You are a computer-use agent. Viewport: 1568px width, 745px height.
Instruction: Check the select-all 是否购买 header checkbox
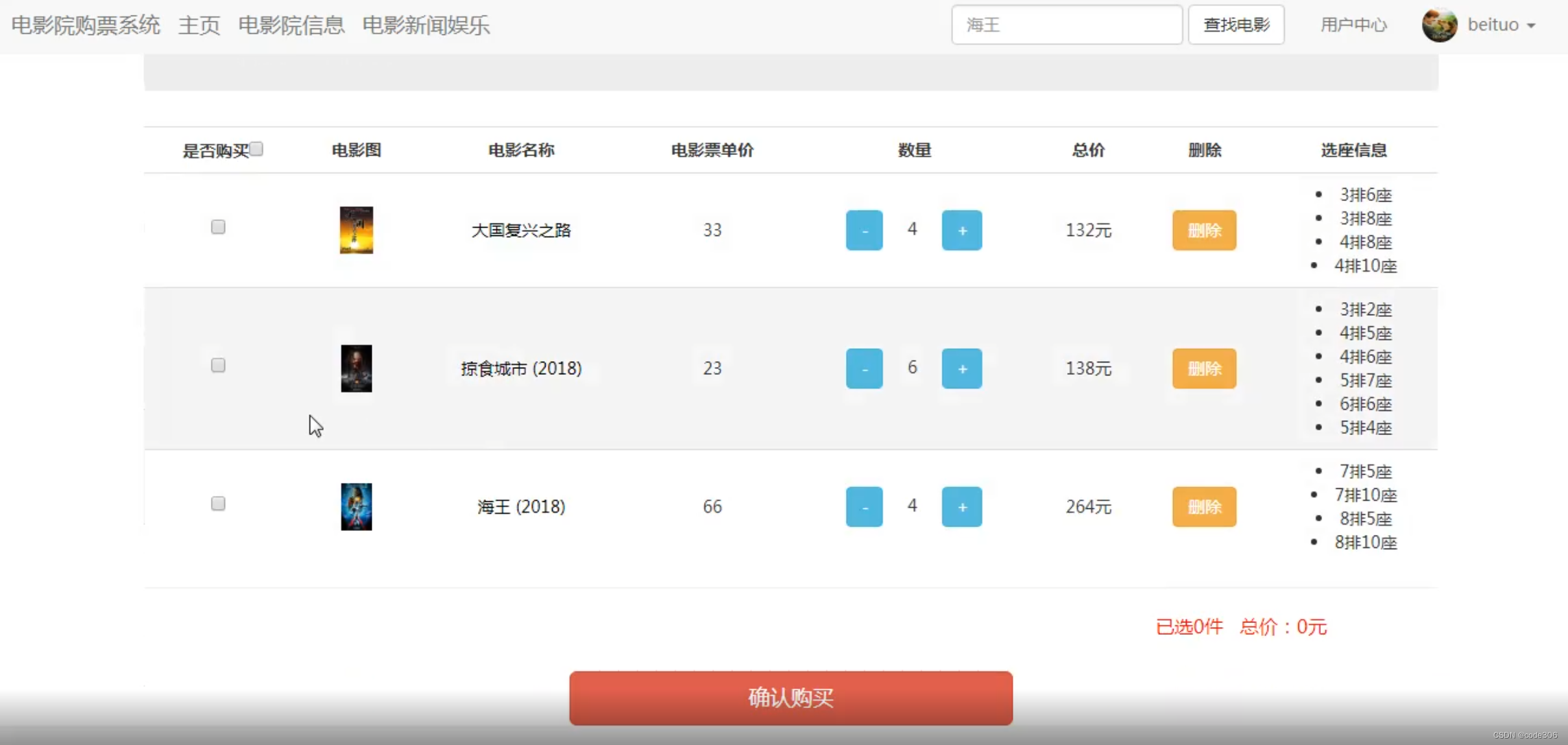(x=257, y=149)
